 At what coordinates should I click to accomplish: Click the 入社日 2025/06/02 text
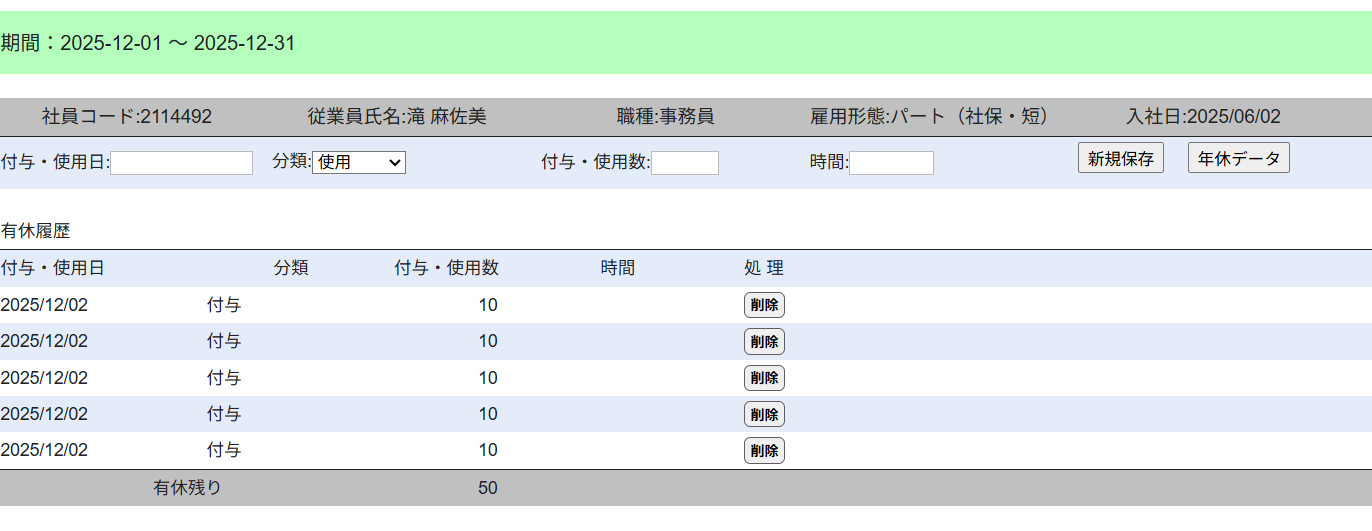[x=1203, y=117]
